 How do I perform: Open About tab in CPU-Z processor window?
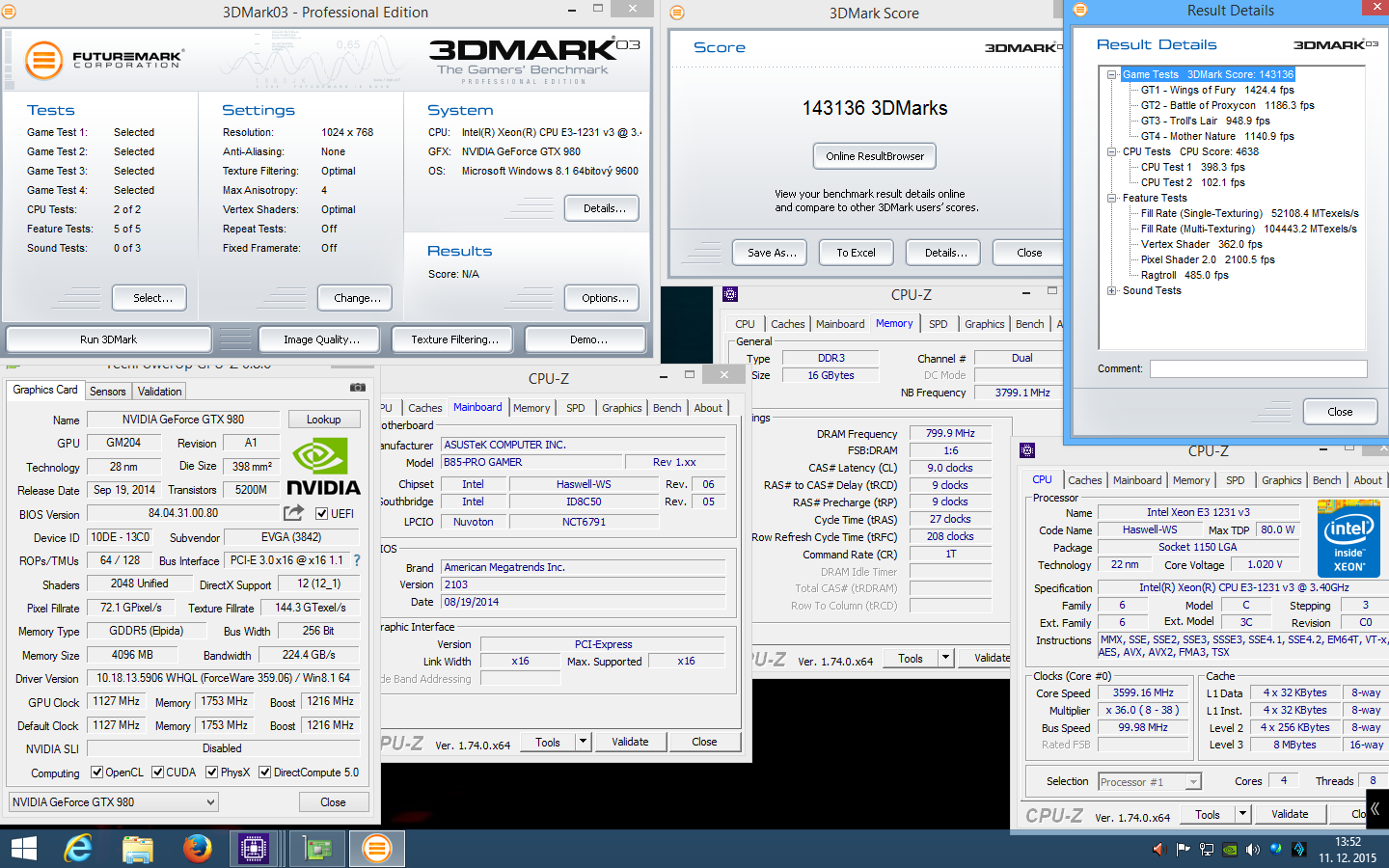pos(1367,480)
